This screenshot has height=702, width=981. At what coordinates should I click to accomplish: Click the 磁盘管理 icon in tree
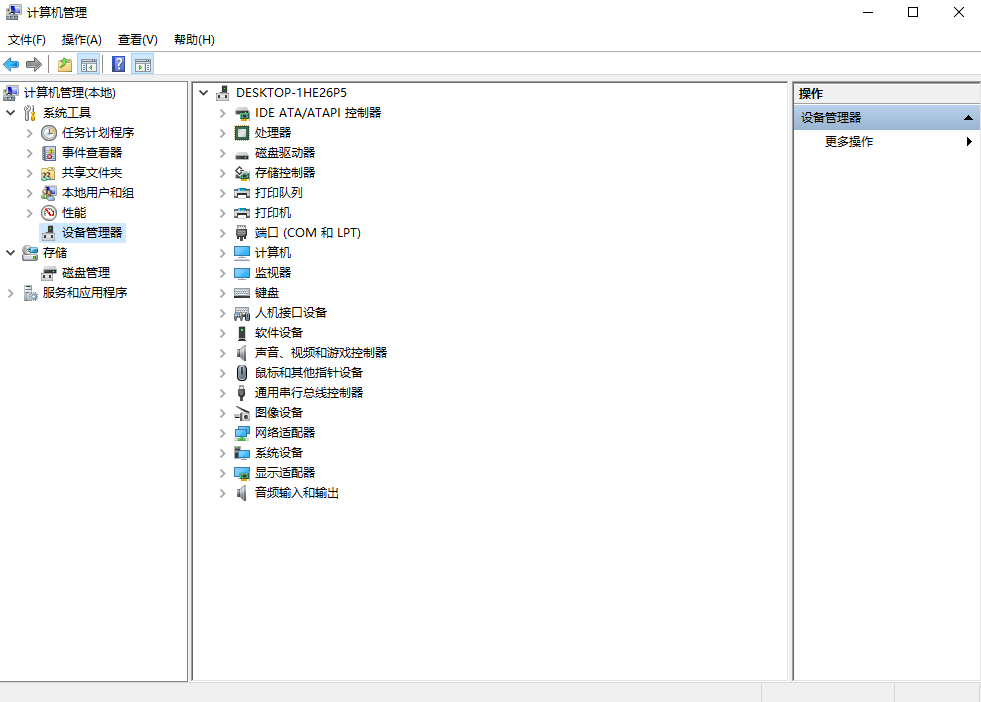tap(49, 273)
